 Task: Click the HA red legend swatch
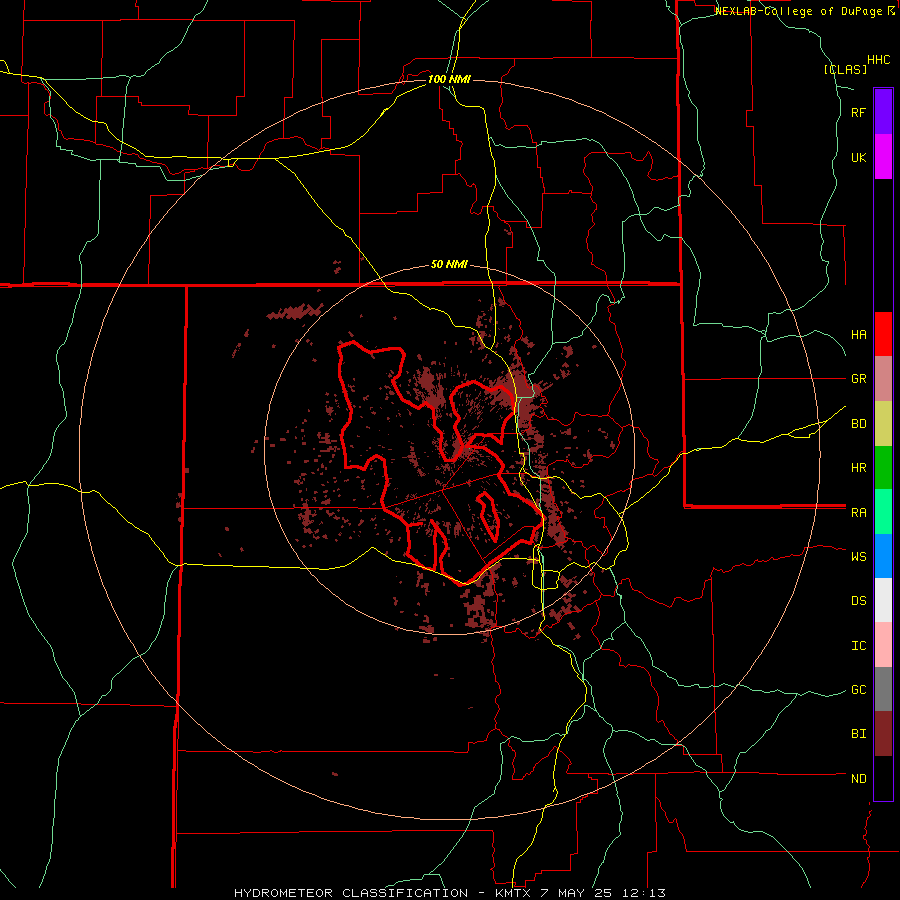click(883, 334)
